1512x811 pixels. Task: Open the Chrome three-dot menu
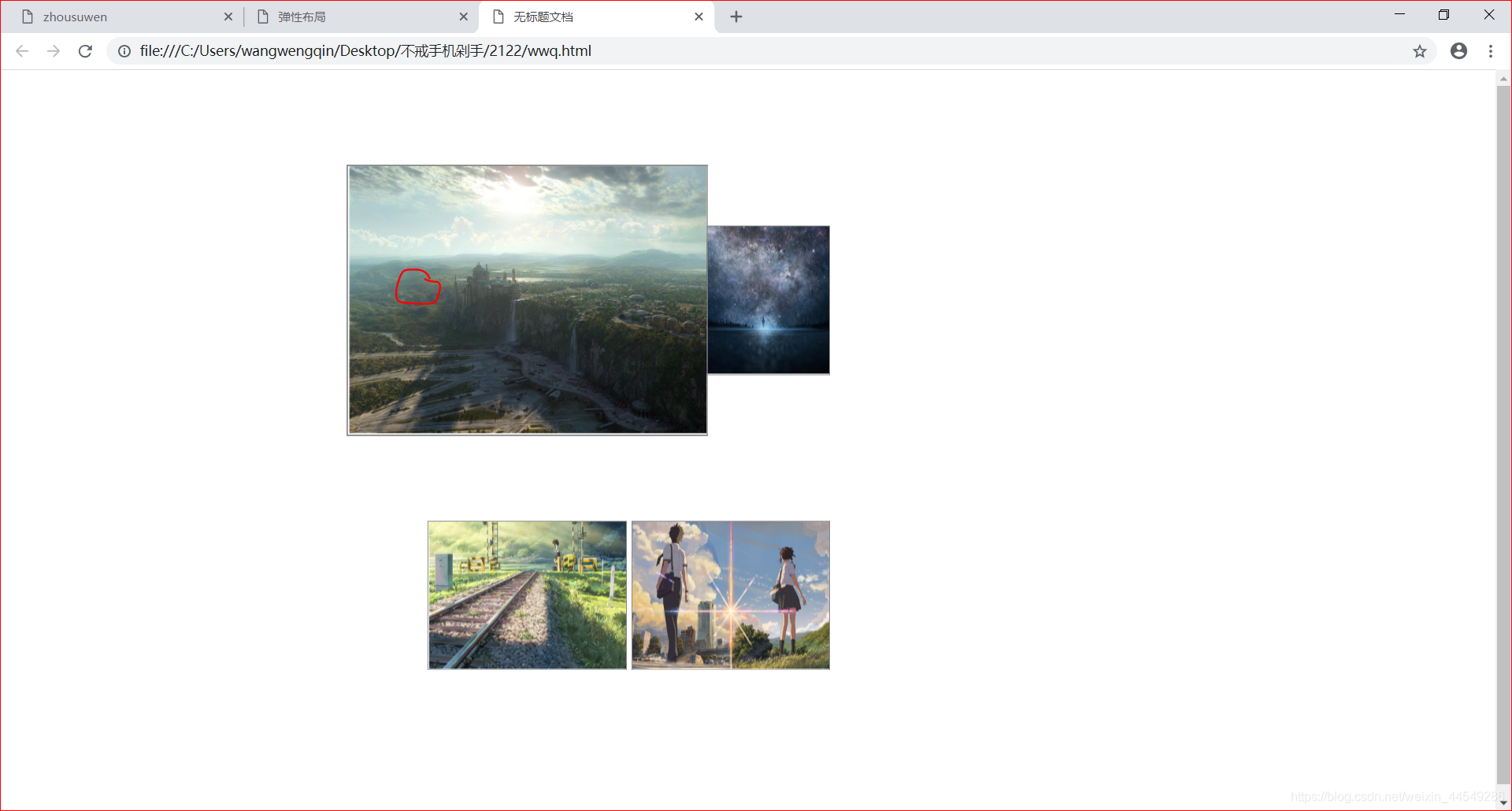coord(1491,51)
